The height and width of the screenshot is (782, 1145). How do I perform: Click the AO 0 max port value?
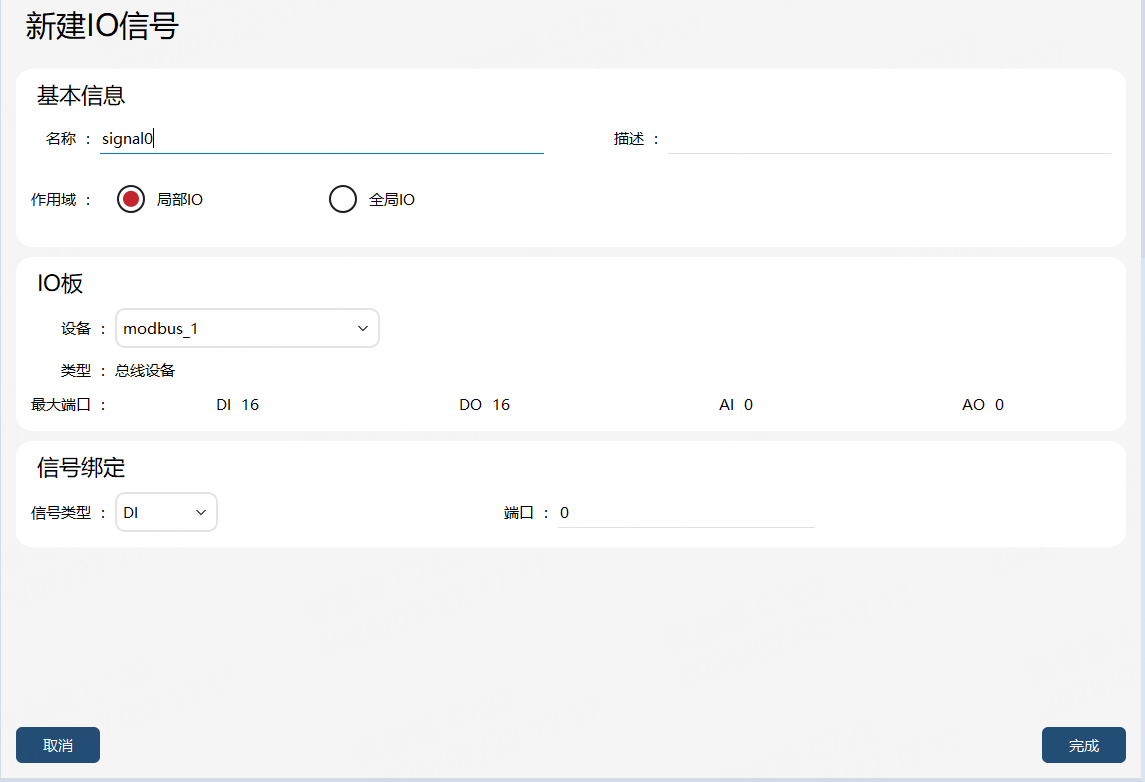pos(983,405)
